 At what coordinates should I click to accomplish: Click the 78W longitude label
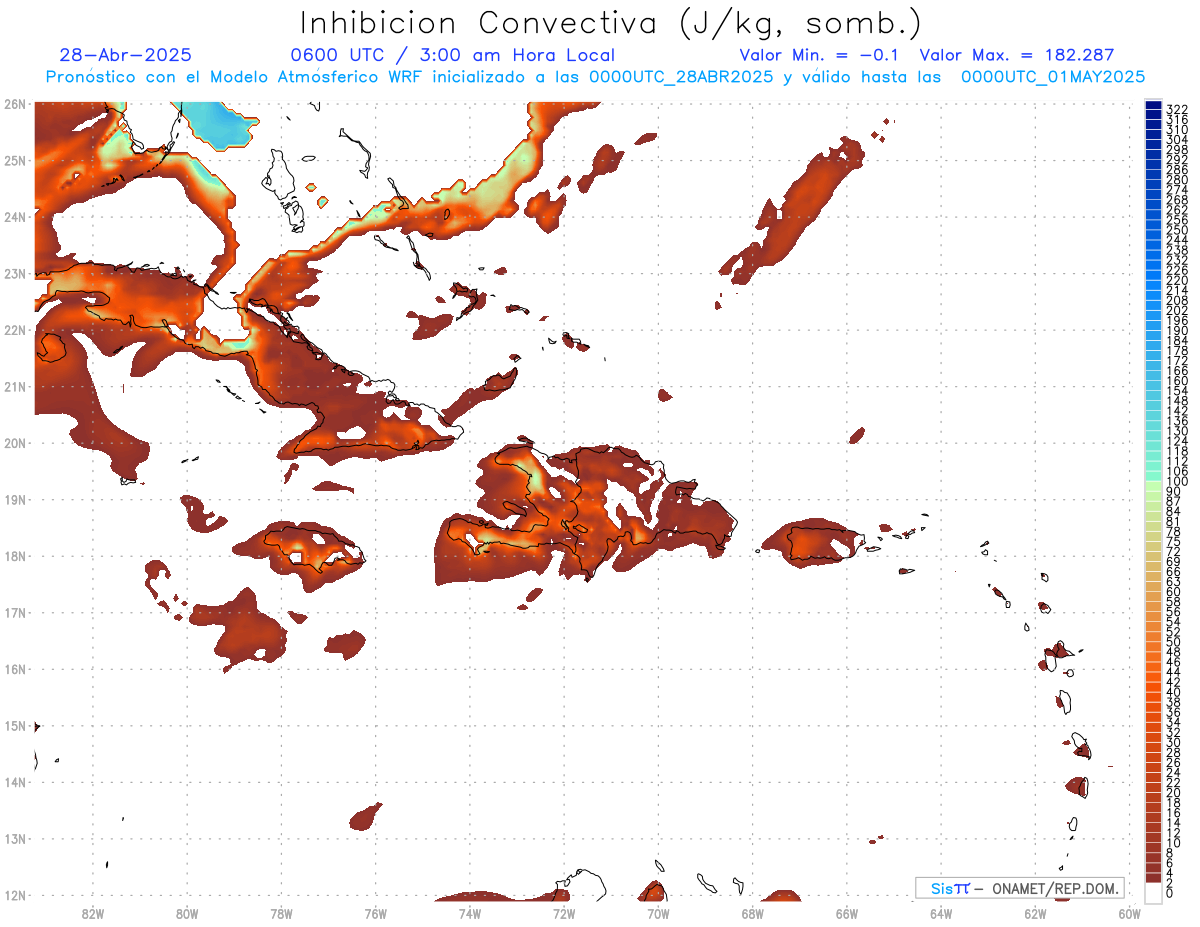[x=281, y=912]
